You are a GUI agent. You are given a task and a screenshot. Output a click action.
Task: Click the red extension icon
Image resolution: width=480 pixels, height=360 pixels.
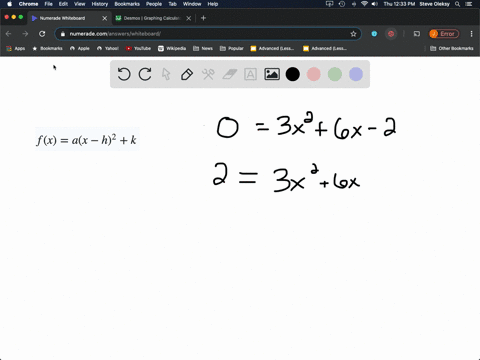click(391, 34)
